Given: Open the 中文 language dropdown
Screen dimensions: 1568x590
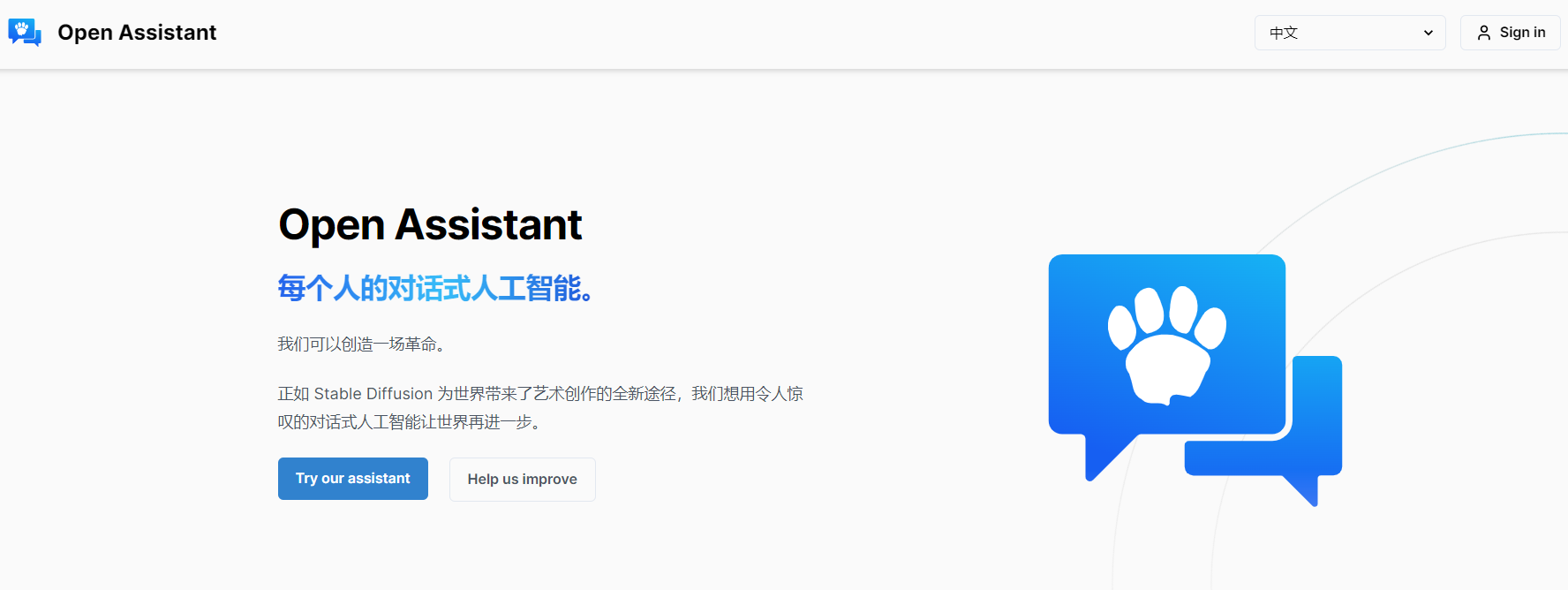Looking at the screenshot, I should pyautogui.click(x=1349, y=33).
